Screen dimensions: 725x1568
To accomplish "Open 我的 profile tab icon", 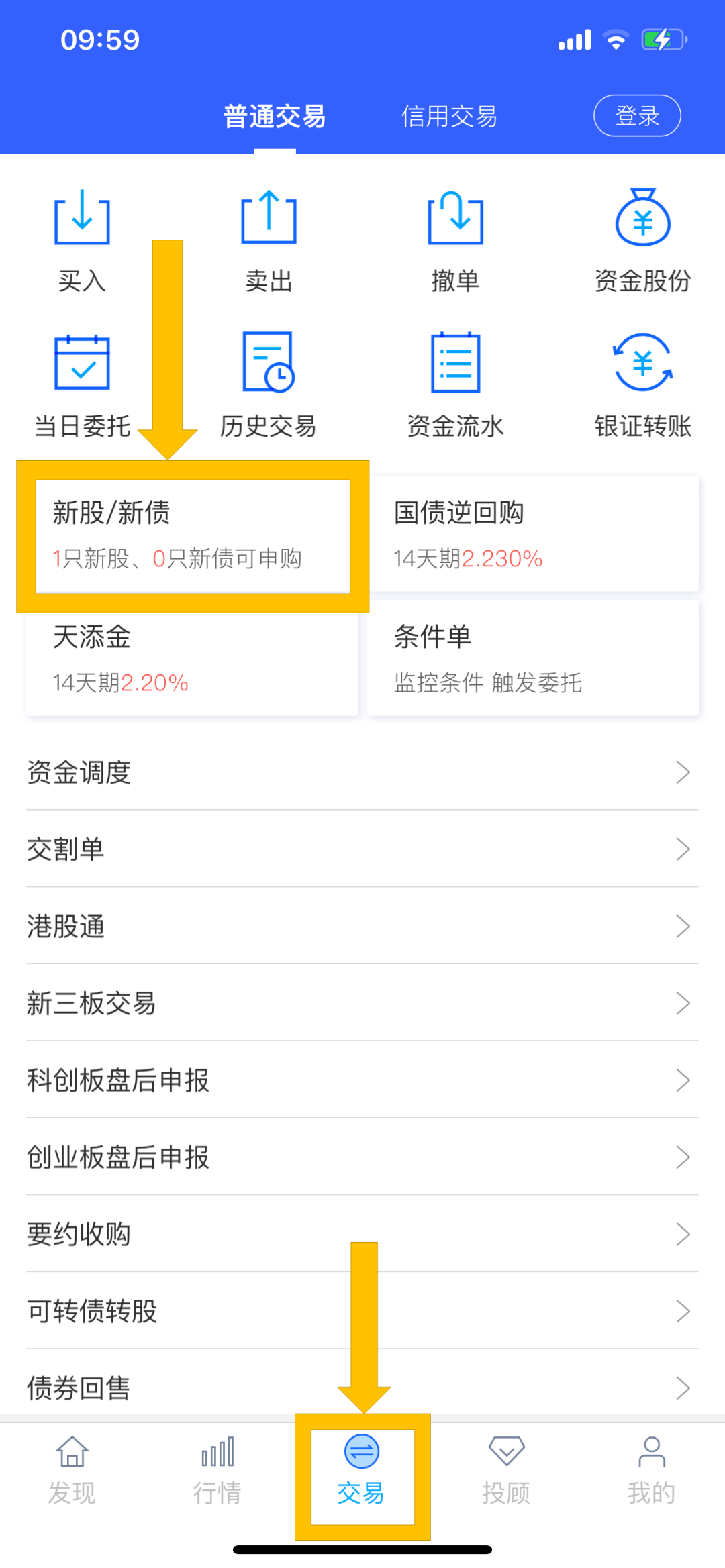I will [651, 1453].
